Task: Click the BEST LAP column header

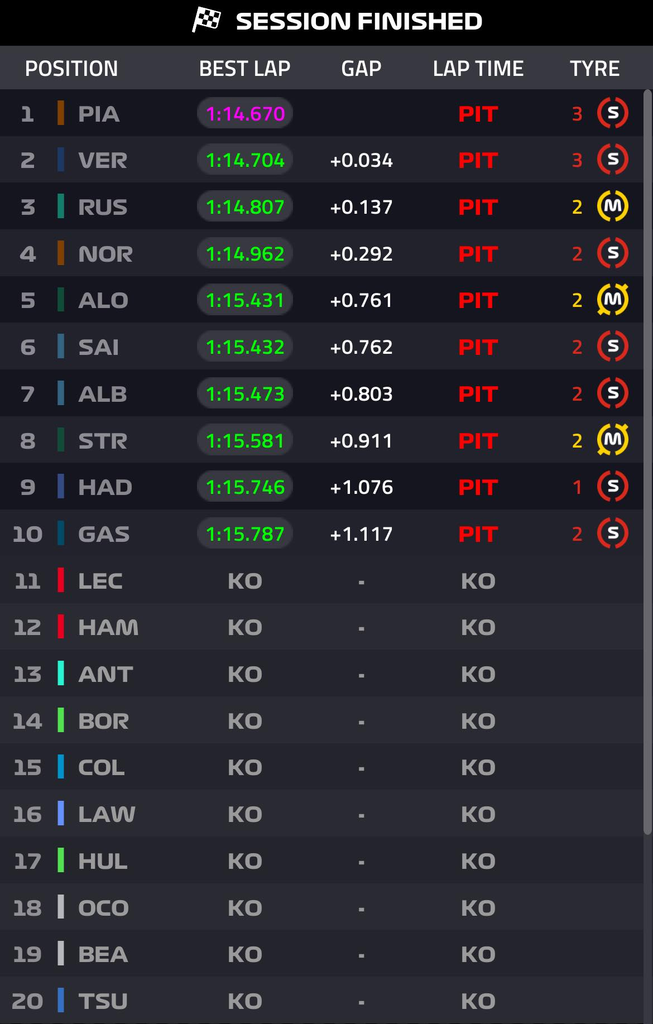Action: [x=245, y=69]
